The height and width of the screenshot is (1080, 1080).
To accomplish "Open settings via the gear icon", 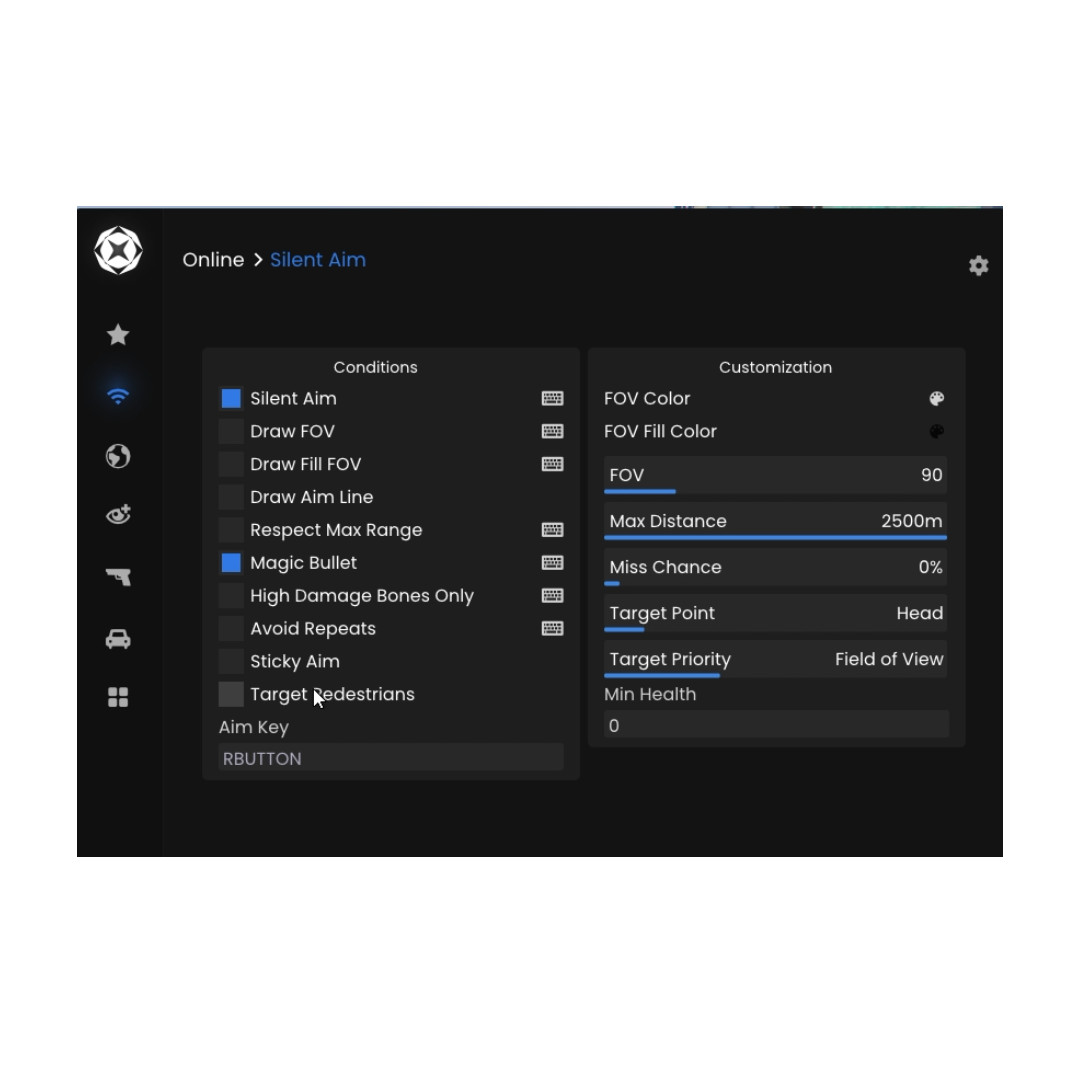I will tap(978, 266).
